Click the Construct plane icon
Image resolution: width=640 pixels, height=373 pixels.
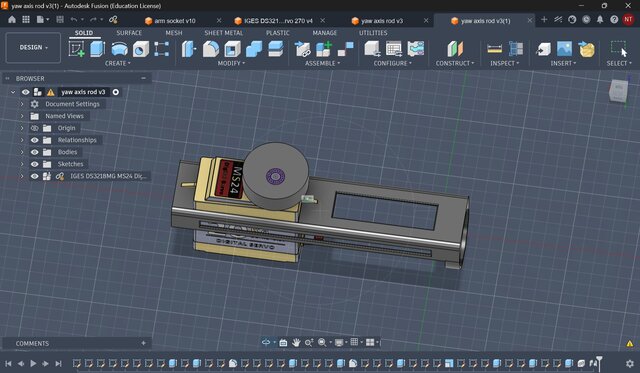[x=455, y=49]
